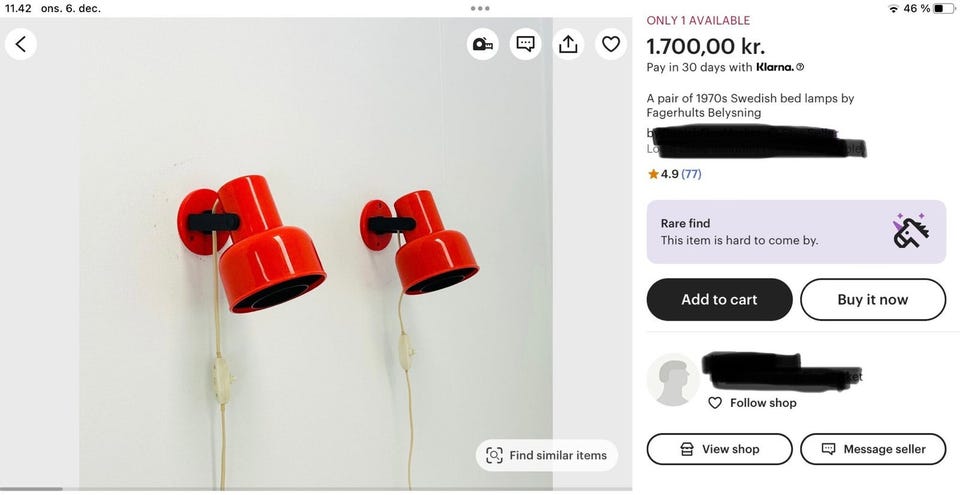Click the Wi-Fi status icon

893,8
